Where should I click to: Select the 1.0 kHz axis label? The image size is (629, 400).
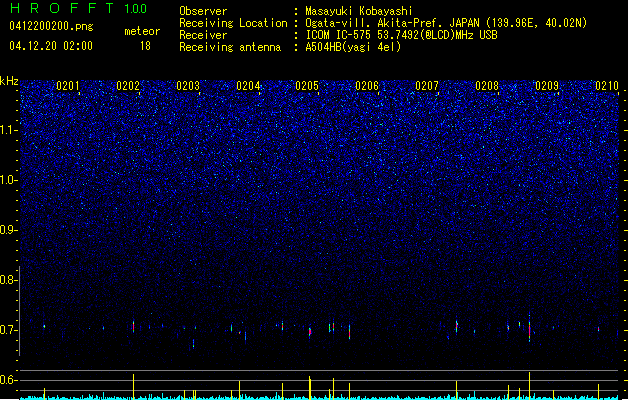coord(9,180)
